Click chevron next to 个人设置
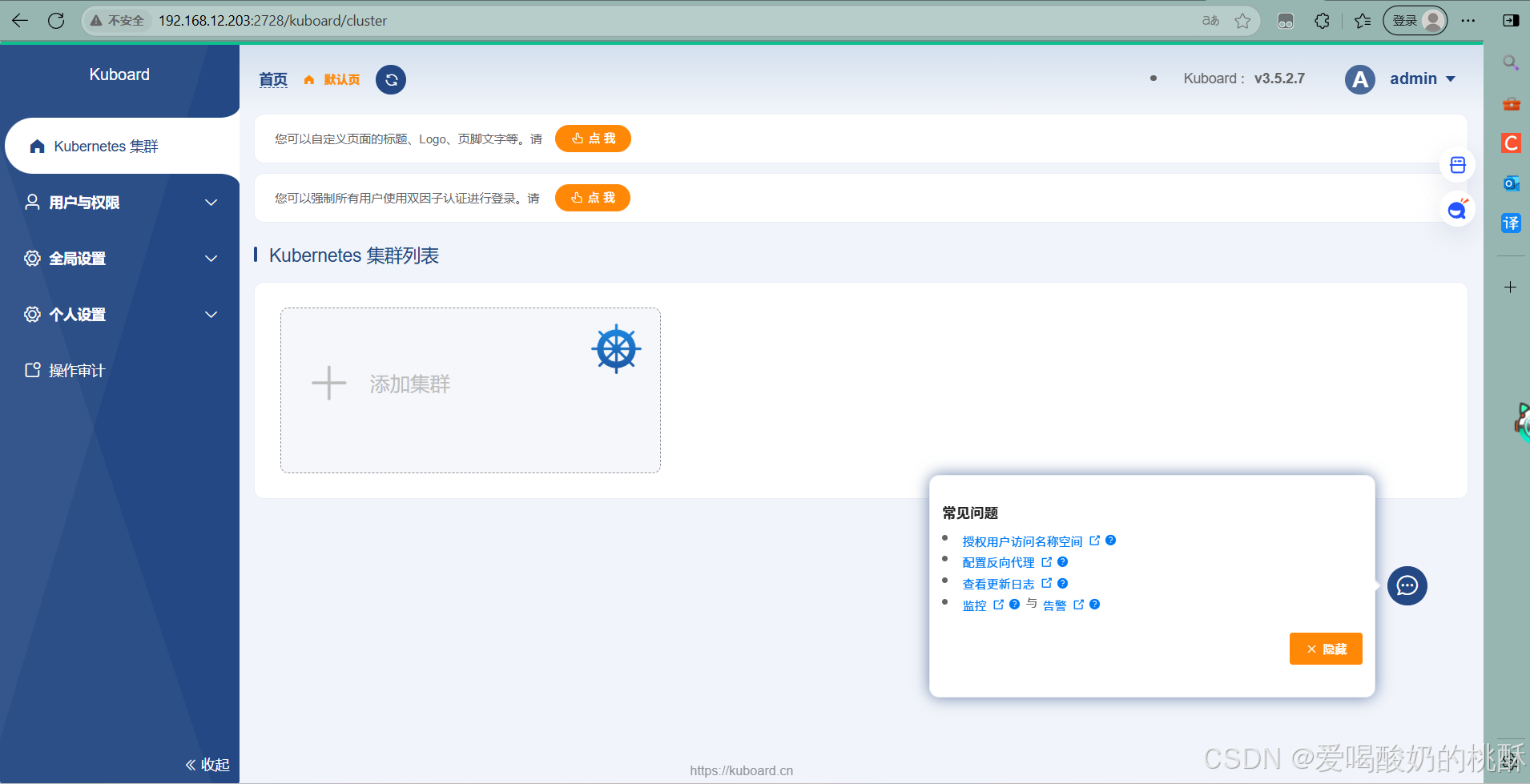1530x784 pixels. click(211, 315)
